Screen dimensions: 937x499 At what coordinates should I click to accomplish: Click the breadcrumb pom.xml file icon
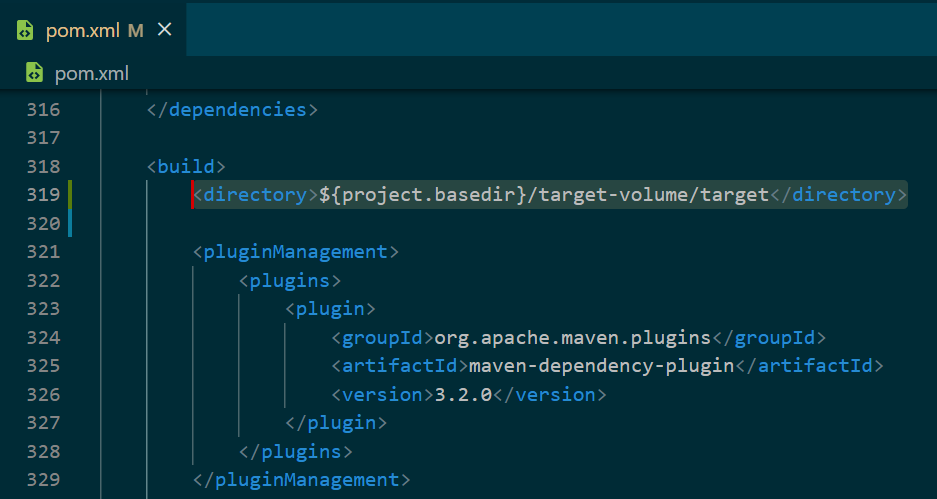coord(34,73)
